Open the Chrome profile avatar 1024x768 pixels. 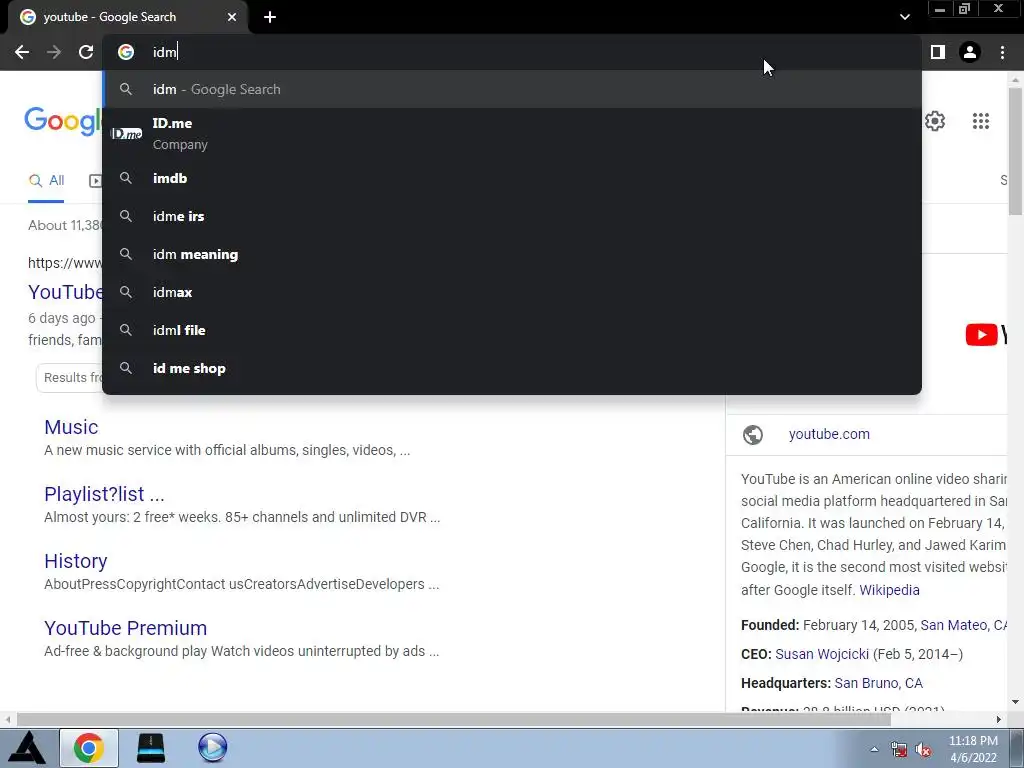click(970, 52)
